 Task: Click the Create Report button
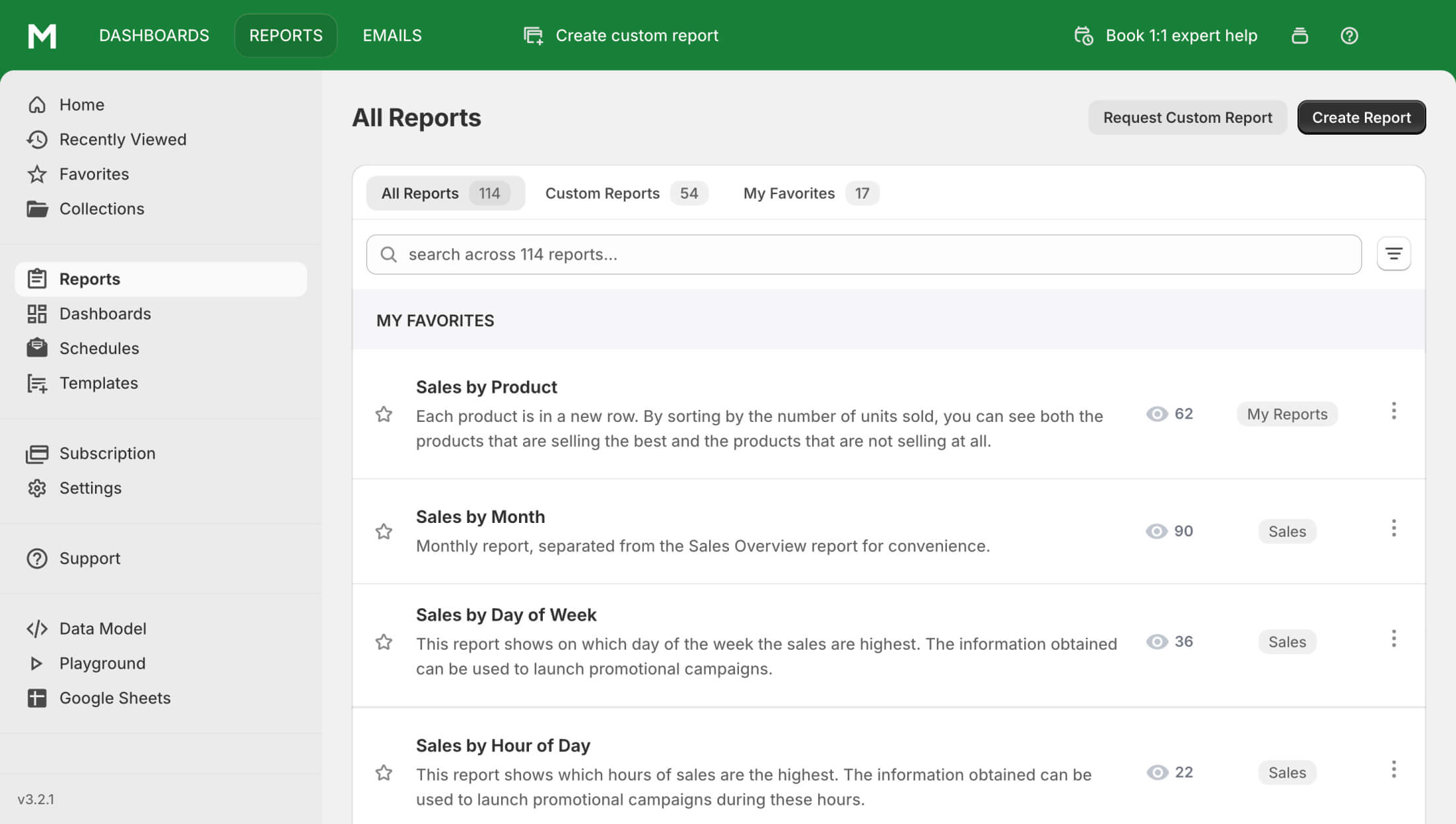[x=1361, y=118]
